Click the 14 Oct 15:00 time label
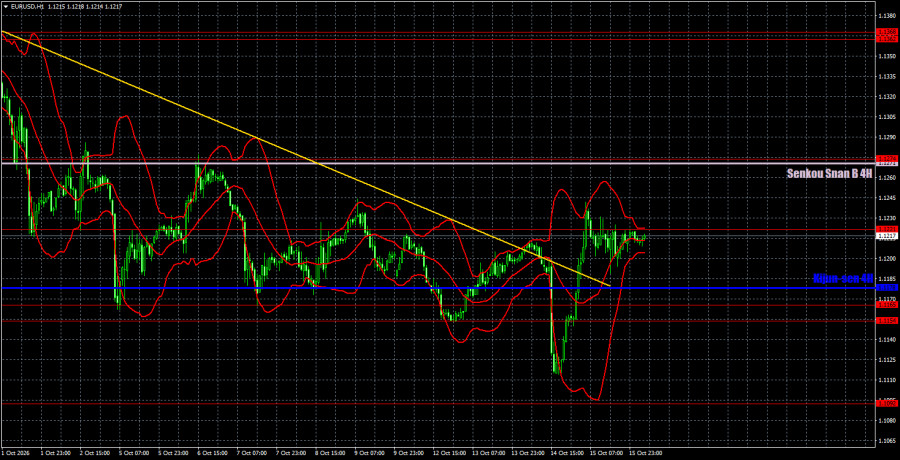 point(566,453)
